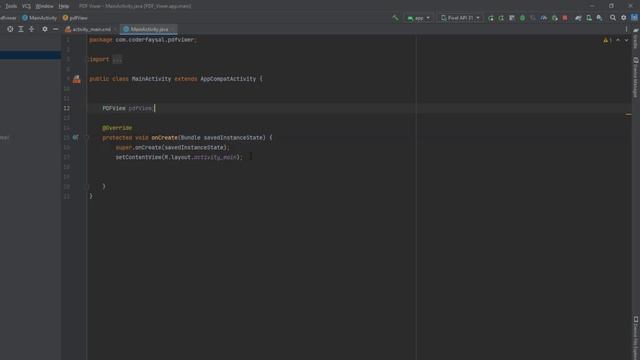This screenshot has width=640, height=360.
Task: Click the package com.coderfaysal.pdfviewer line
Action: pos(143,40)
